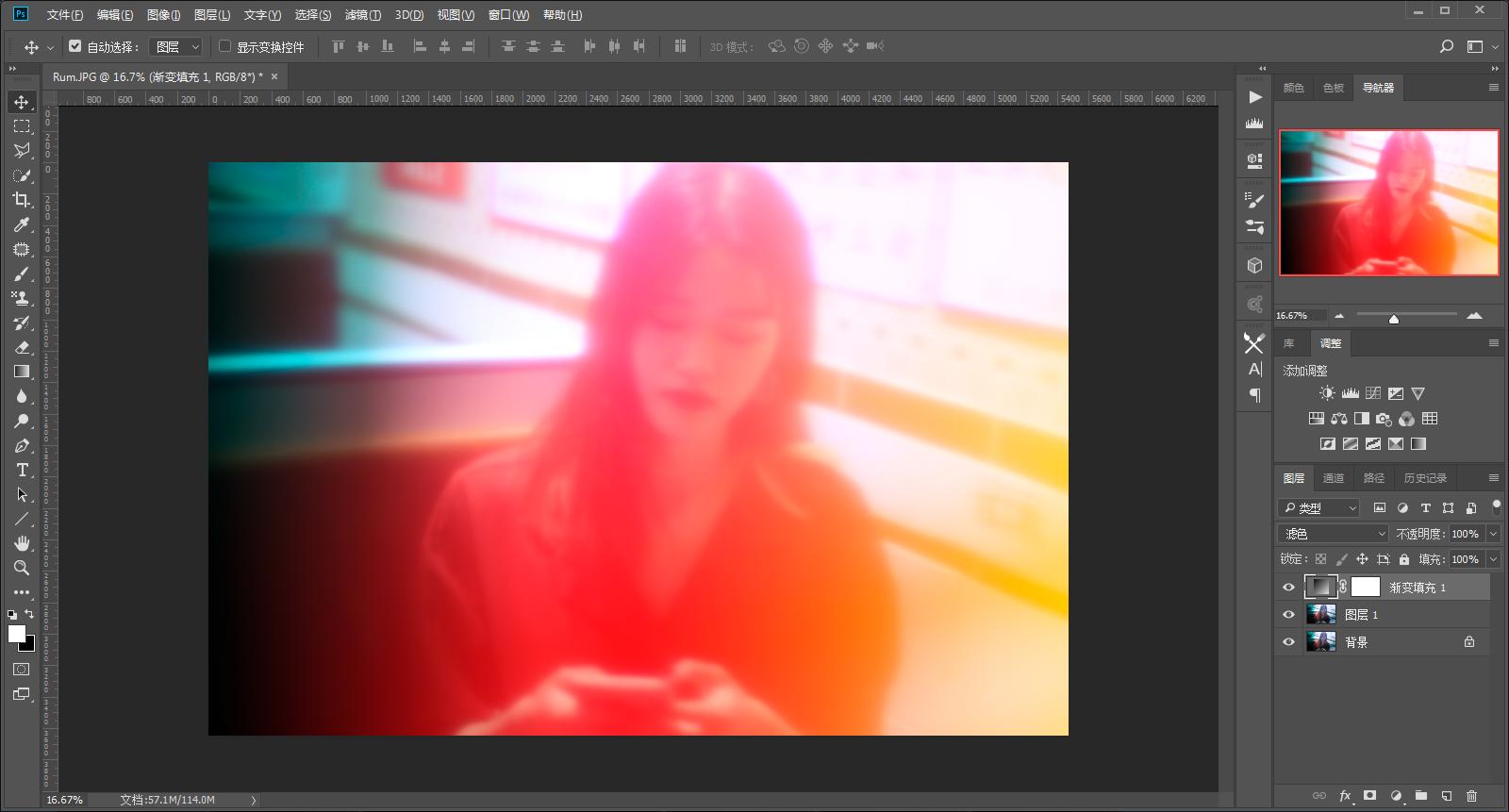Open the opacity slider dropdown arrow
Viewport: 1509px width, 812px height.
1493,534
